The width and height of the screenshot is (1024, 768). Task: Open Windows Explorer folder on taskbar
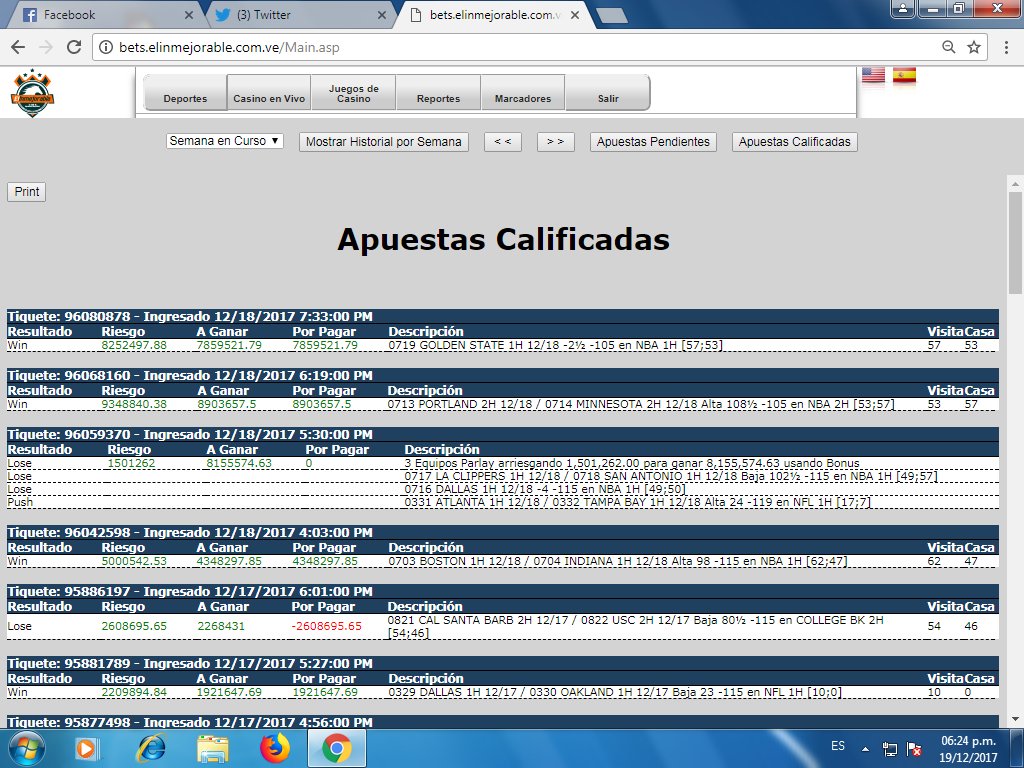pyautogui.click(x=213, y=748)
